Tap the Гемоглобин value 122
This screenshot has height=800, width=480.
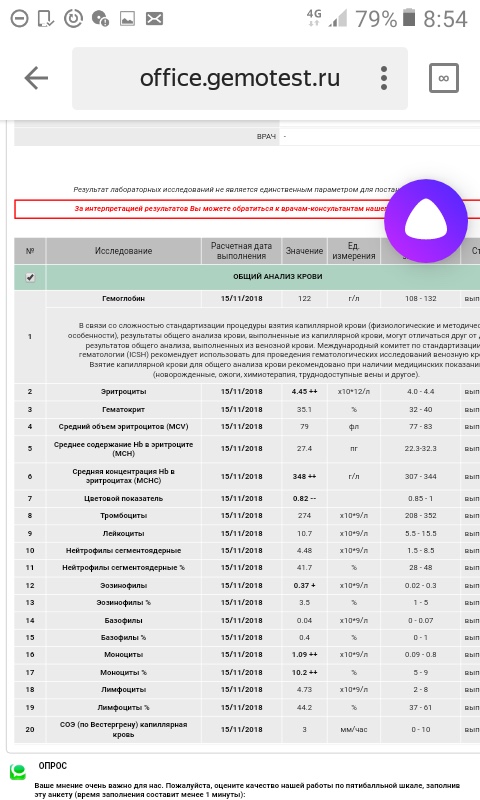click(x=305, y=298)
